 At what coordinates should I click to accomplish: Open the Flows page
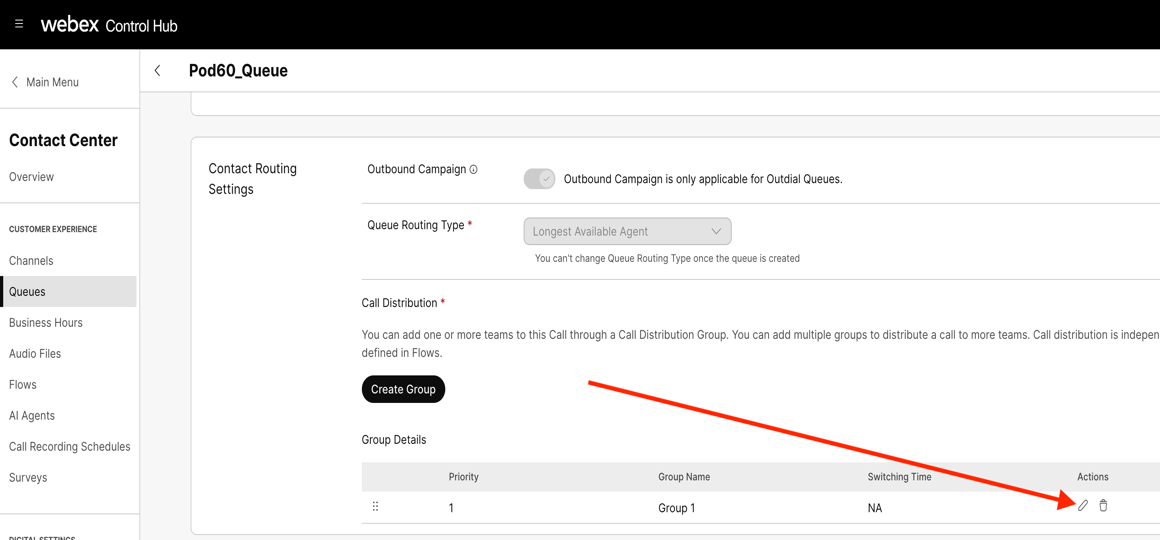pos(23,385)
